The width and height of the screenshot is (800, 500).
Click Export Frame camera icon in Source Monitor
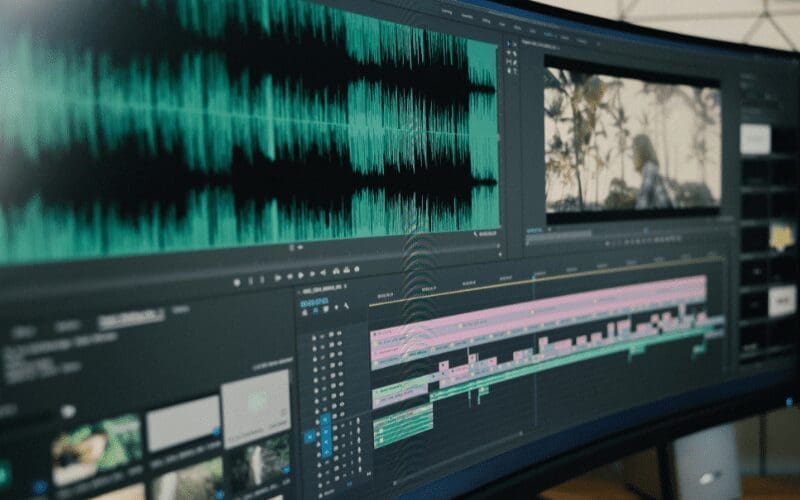coord(357,269)
